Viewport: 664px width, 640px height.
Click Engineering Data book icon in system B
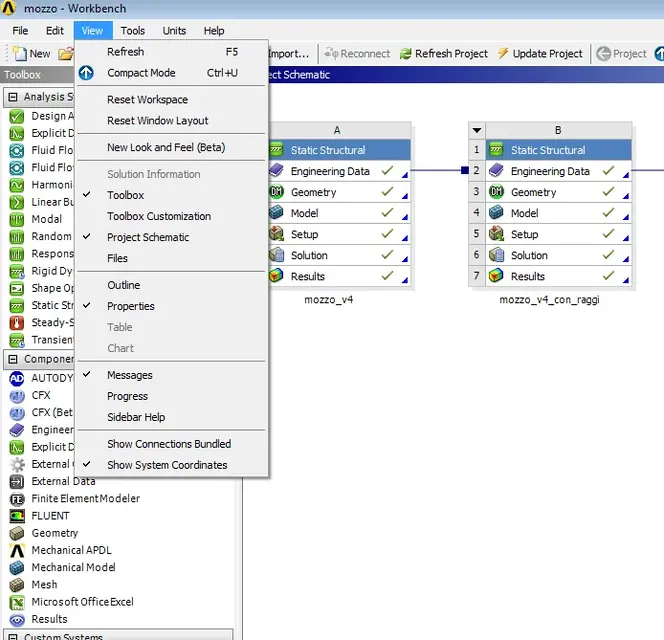tap(496, 171)
